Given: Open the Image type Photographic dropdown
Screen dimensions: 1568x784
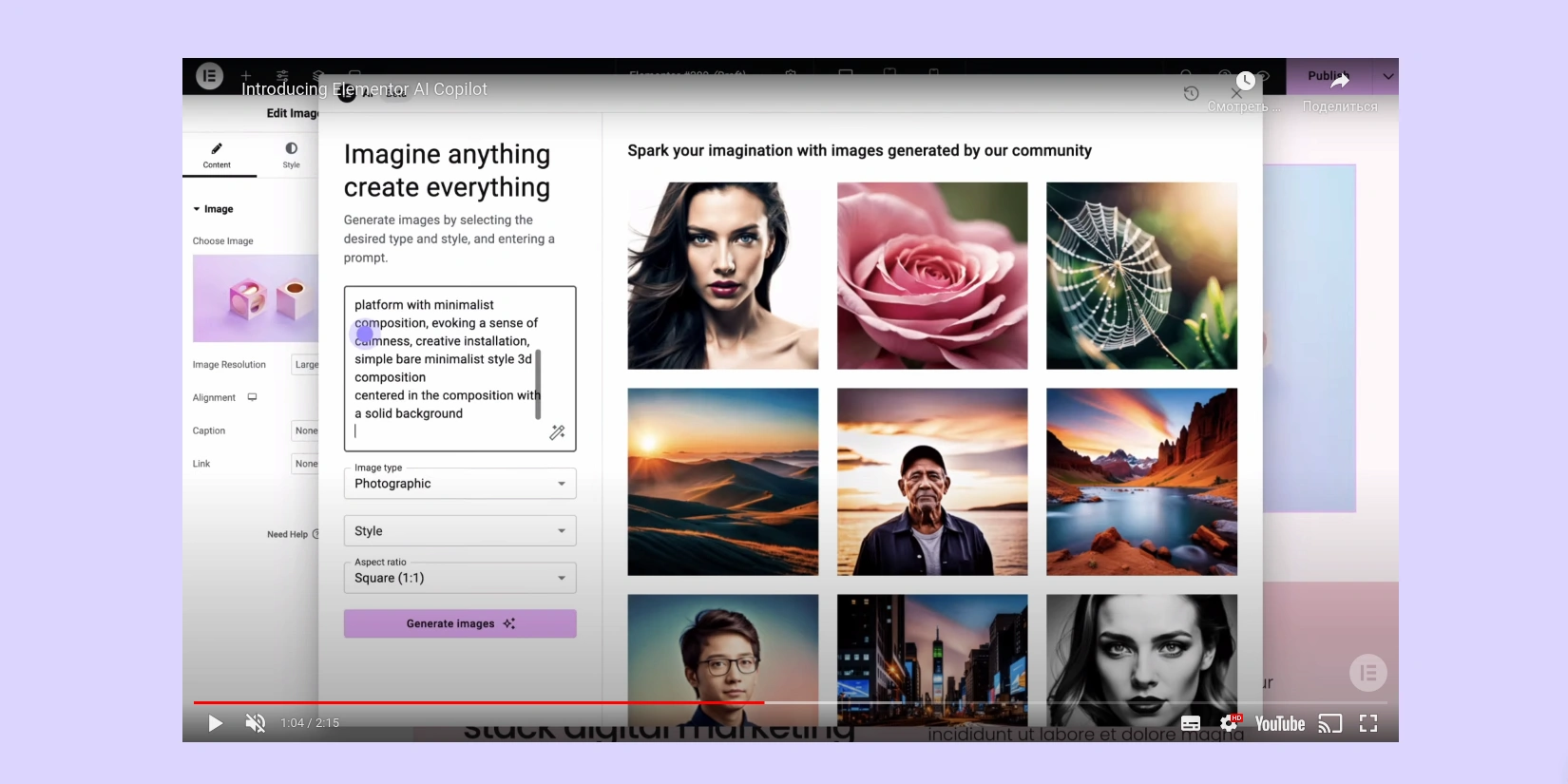Looking at the screenshot, I should coord(460,484).
